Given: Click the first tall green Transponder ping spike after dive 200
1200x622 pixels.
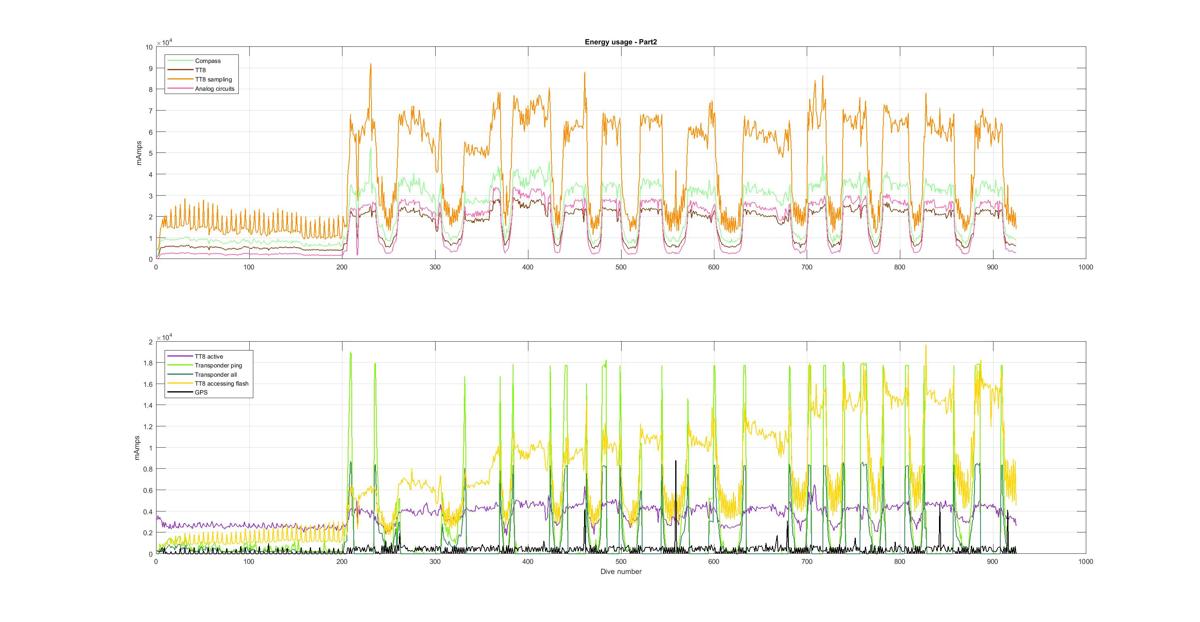Looking at the screenshot, I should (x=350, y=354).
